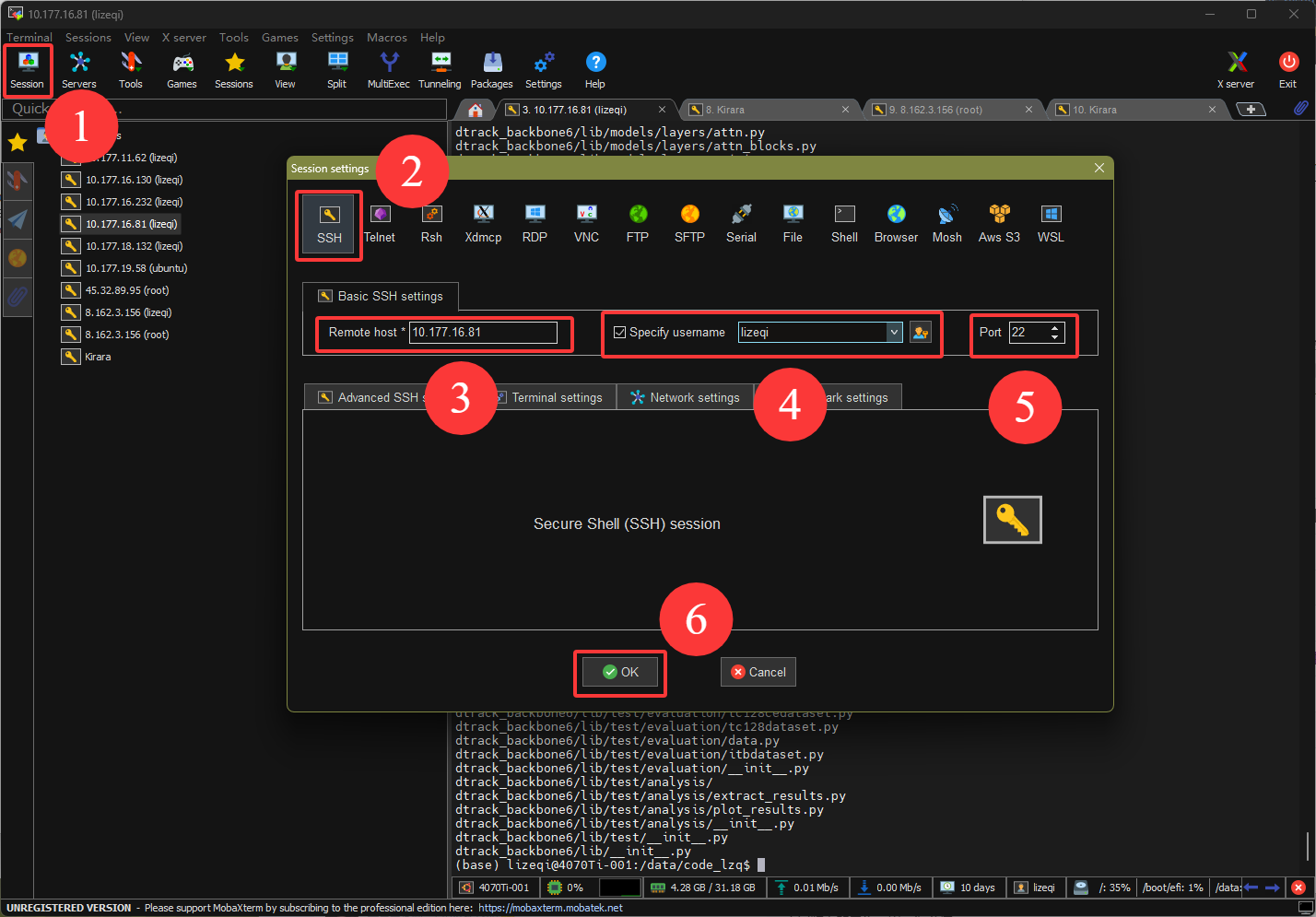The width and height of the screenshot is (1316, 917).
Task: Expand the username dropdown list
Action: [894, 333]
